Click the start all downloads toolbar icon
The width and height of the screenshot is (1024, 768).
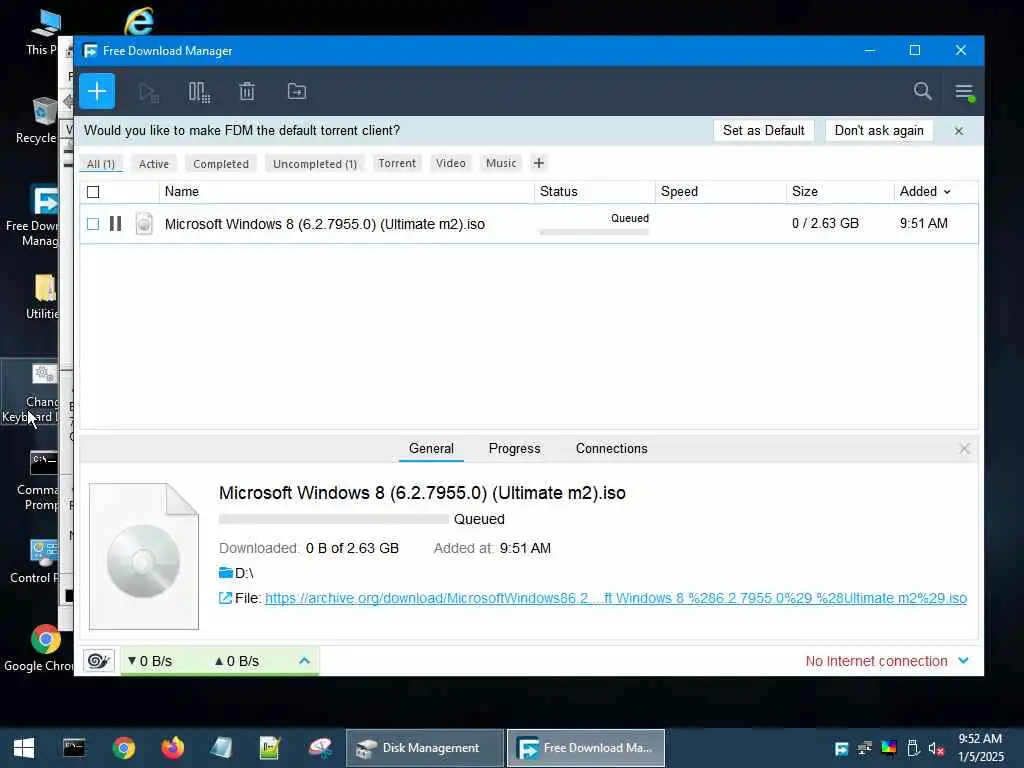point(149,92)
